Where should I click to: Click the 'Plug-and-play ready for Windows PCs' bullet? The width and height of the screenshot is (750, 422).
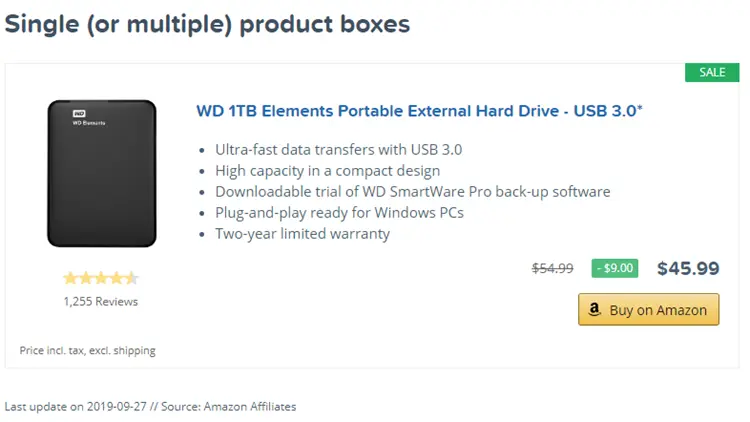(340, 213)
